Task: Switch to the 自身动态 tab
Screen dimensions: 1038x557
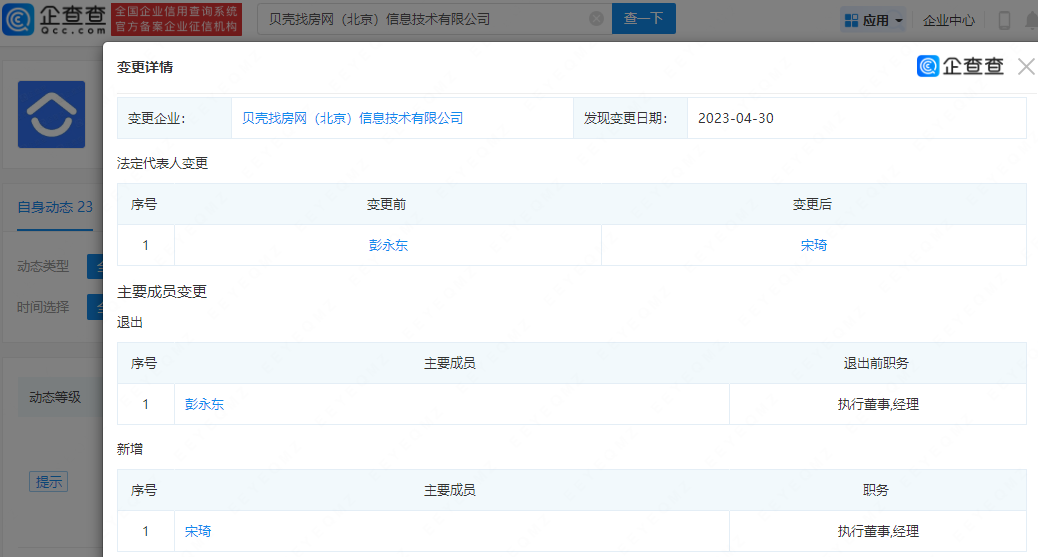Action: (x=55, y=207)
